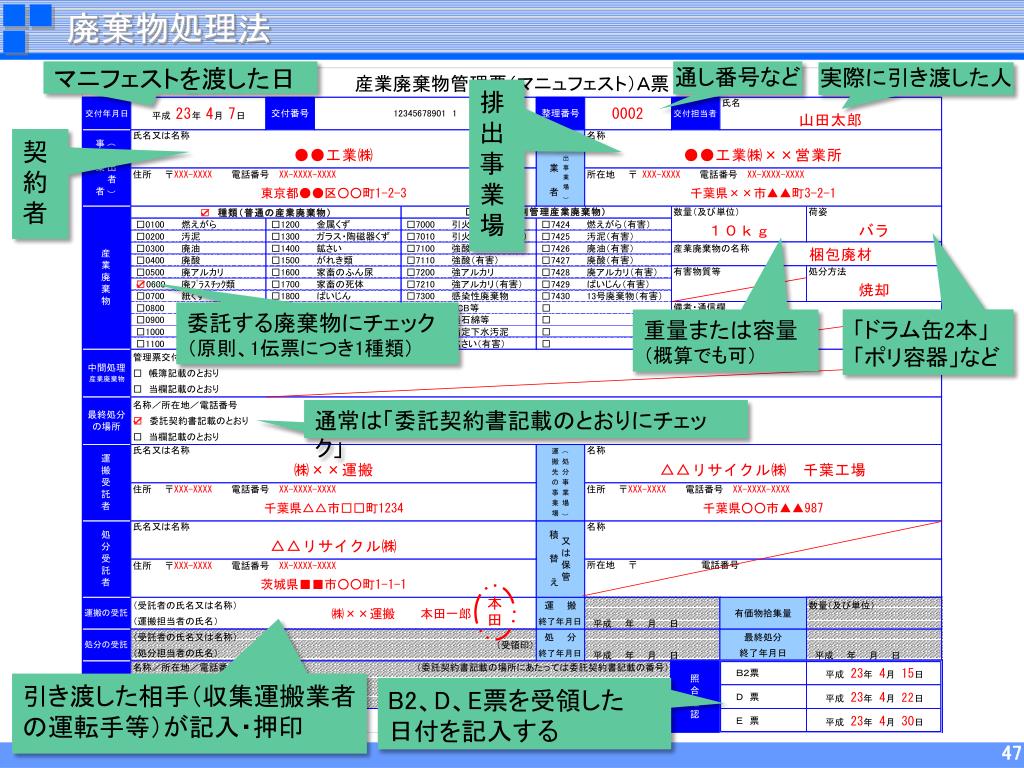Click the round 本田 seal stamp
The height and width of the screenshot is (768, 1024).
(496, 612)
